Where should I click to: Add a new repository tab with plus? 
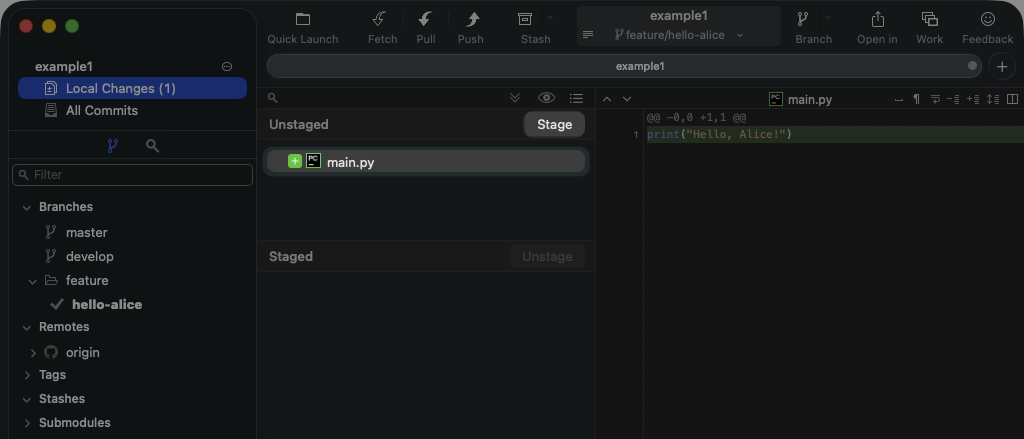(1001, 66)
